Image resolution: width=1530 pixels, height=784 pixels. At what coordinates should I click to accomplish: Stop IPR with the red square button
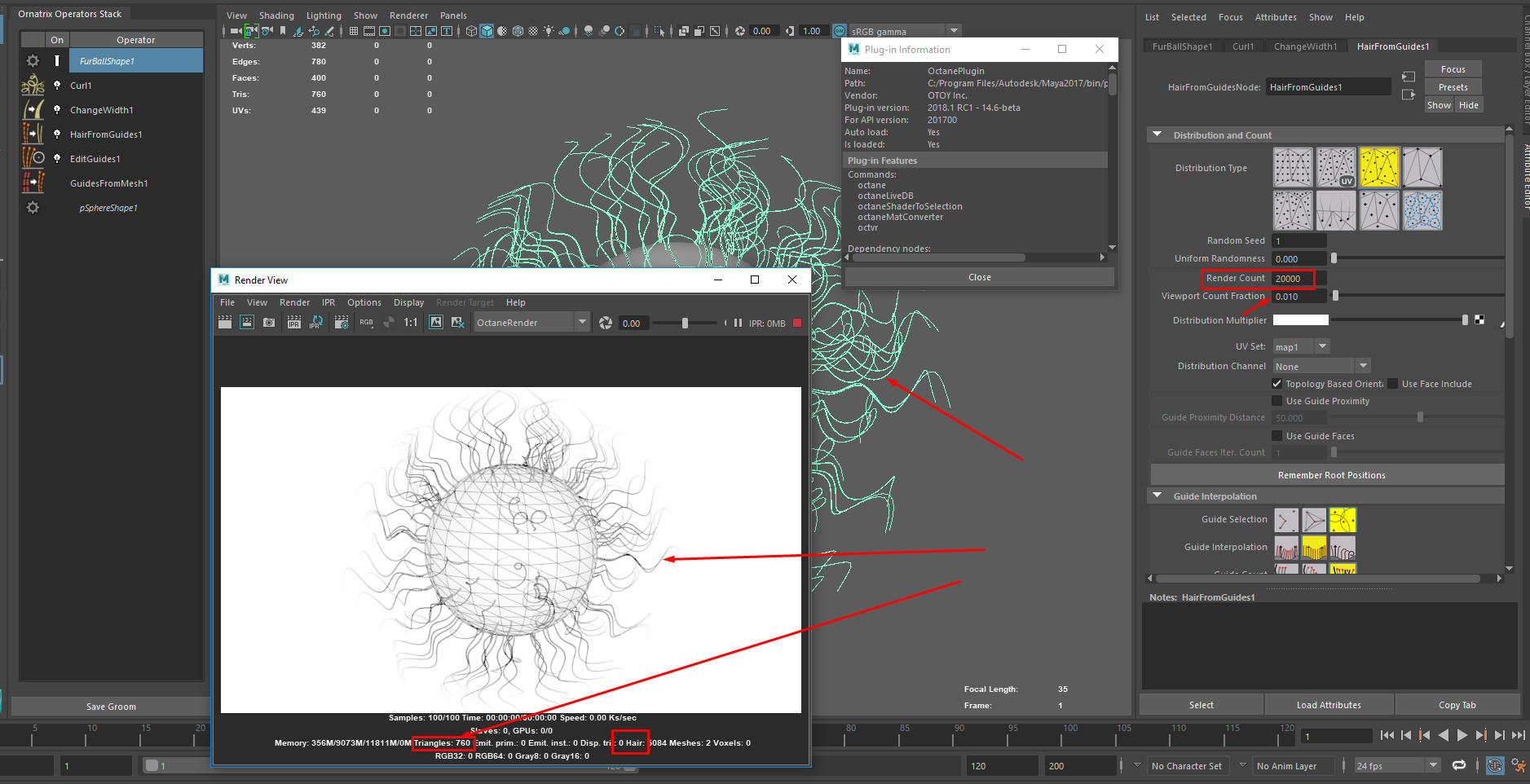(x=797, y=324)
